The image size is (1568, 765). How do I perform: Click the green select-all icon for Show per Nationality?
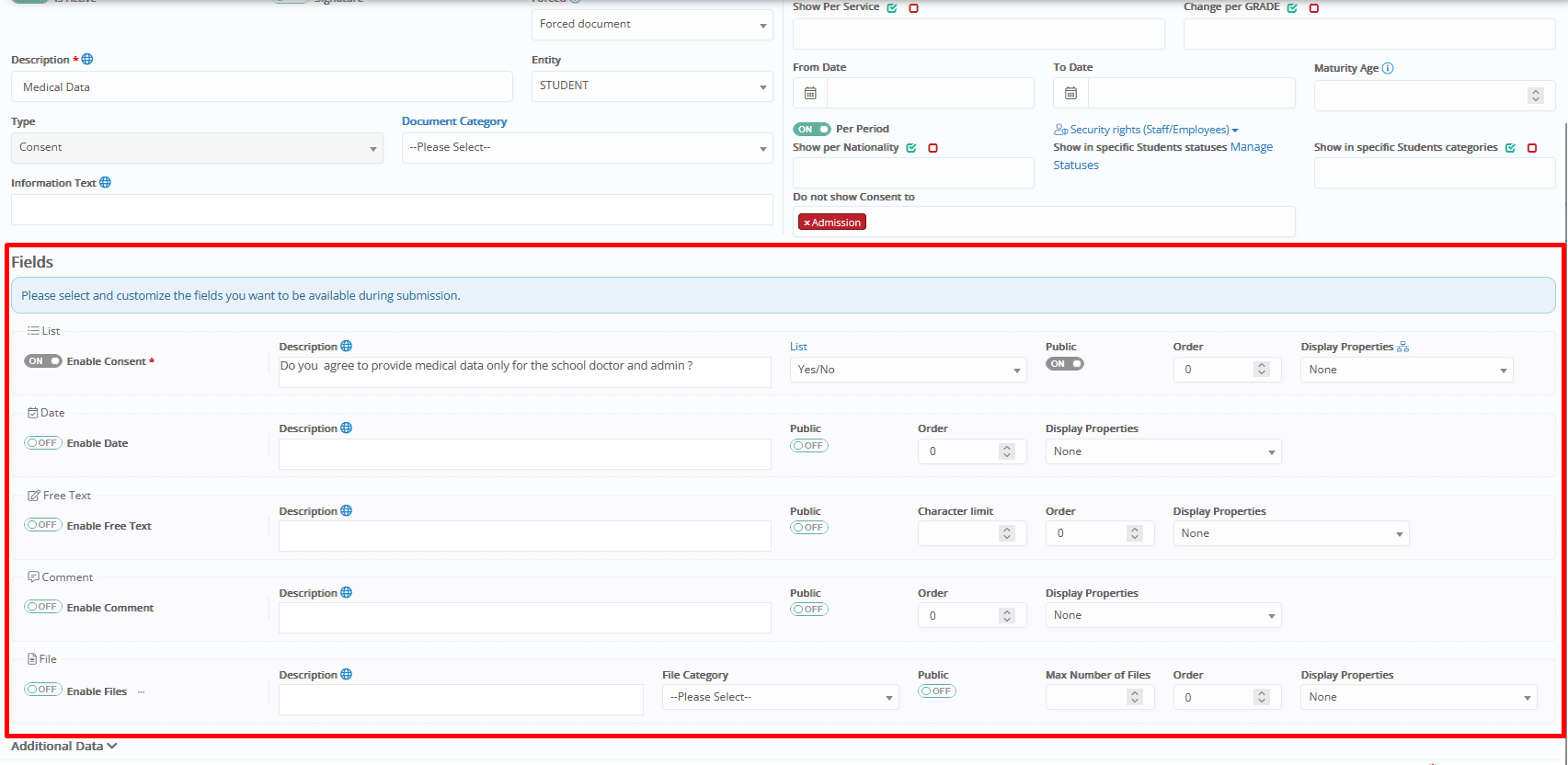[911, 148]
